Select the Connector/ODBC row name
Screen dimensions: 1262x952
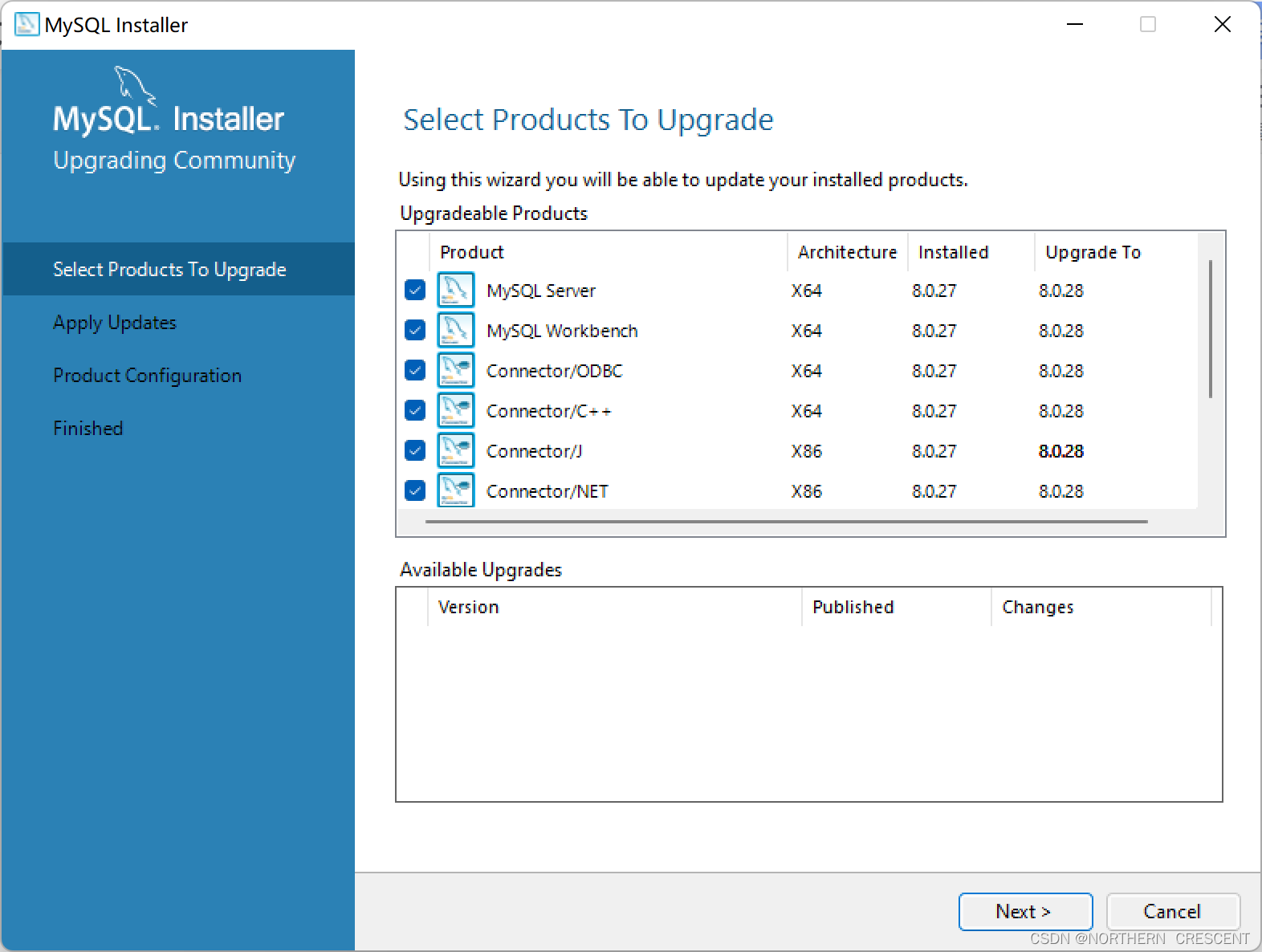(555, 371)
